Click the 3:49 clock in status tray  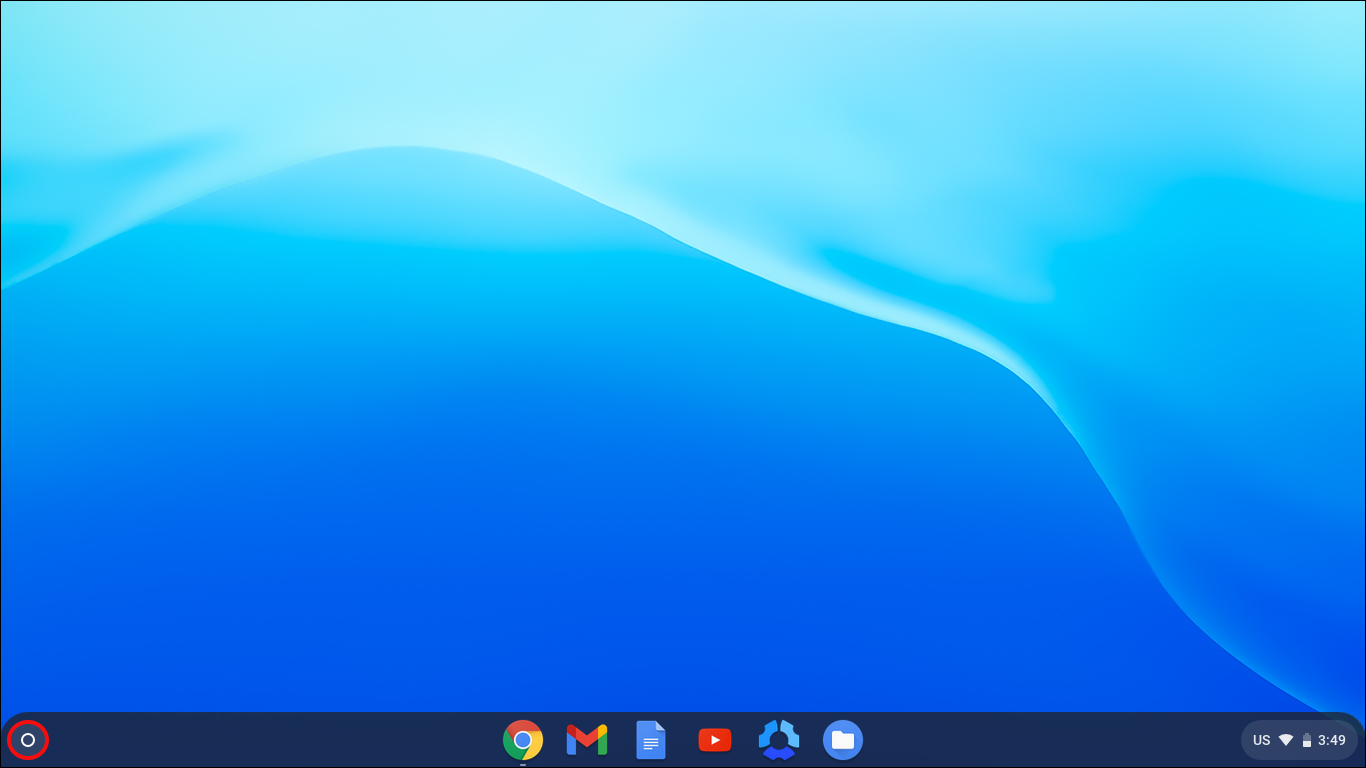point(1332,741)
